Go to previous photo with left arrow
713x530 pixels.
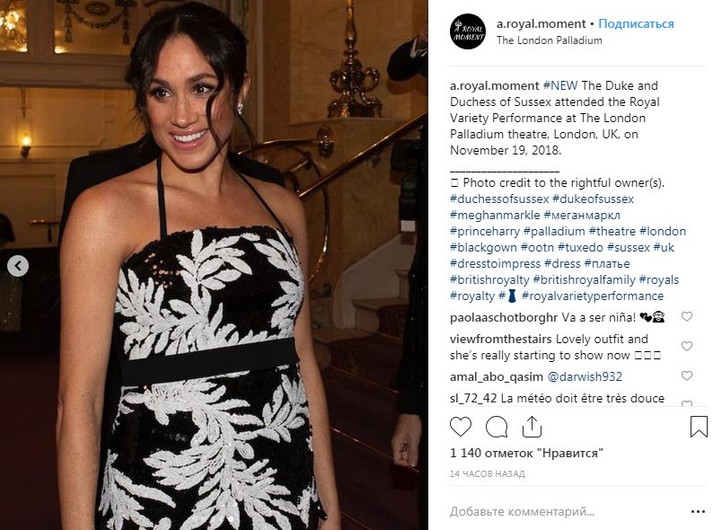point(18,266)
